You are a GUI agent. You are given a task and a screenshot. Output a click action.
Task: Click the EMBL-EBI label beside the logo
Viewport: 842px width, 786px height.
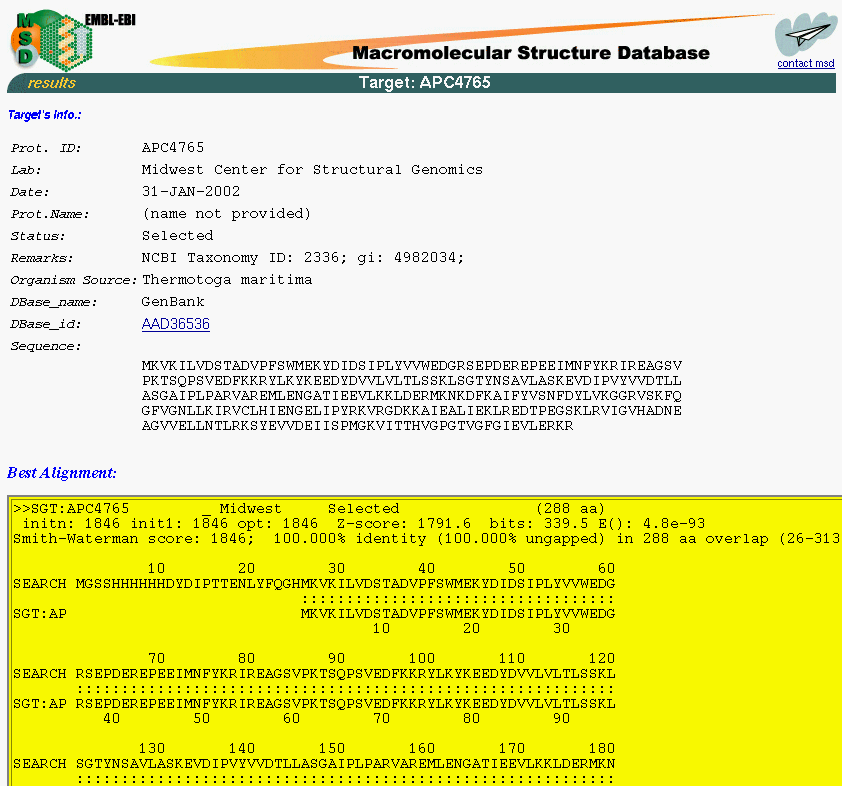110,19
